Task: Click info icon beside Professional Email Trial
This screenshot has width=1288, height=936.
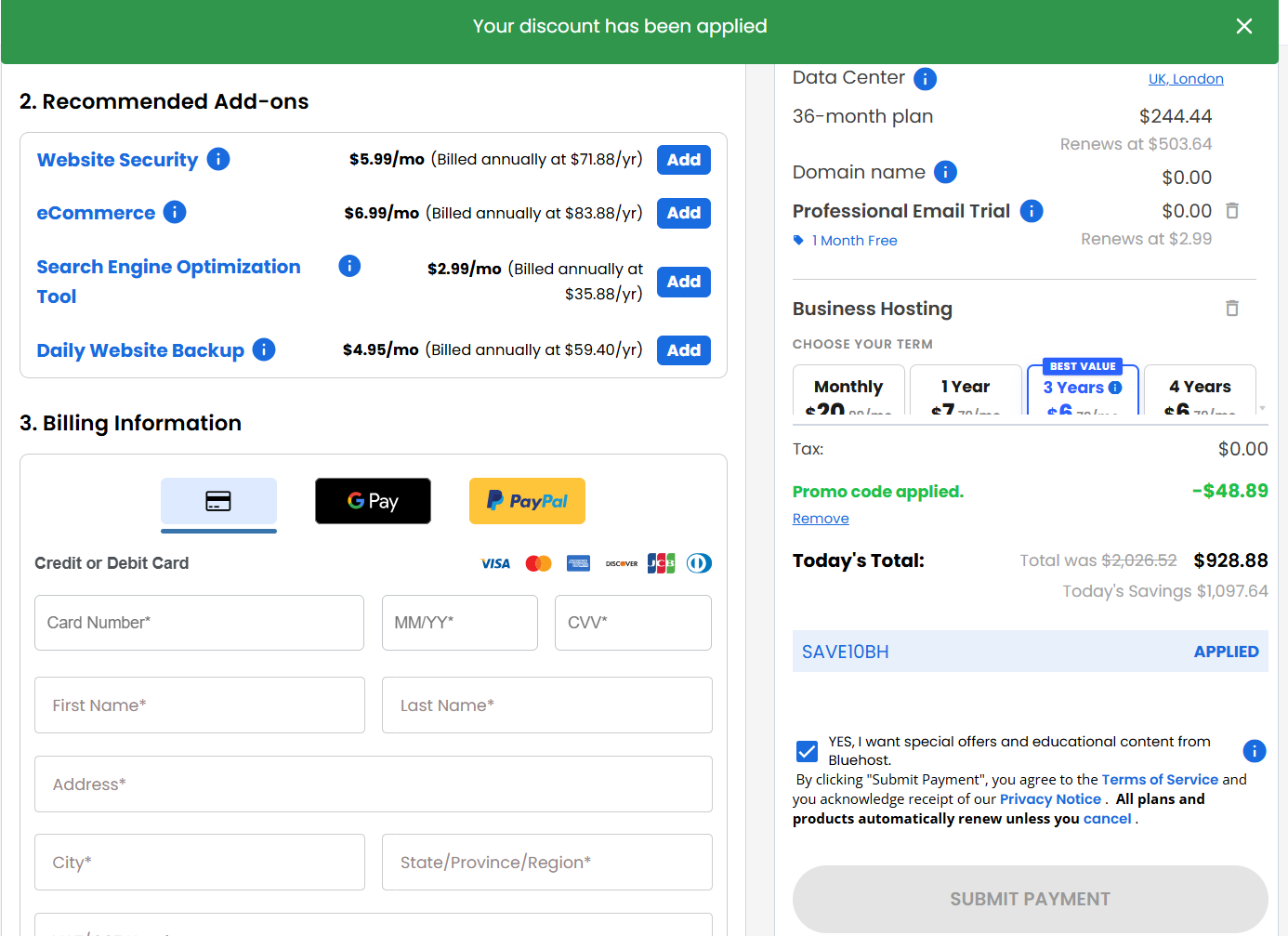Action: pyautogui.click(x=1032, y=211)
